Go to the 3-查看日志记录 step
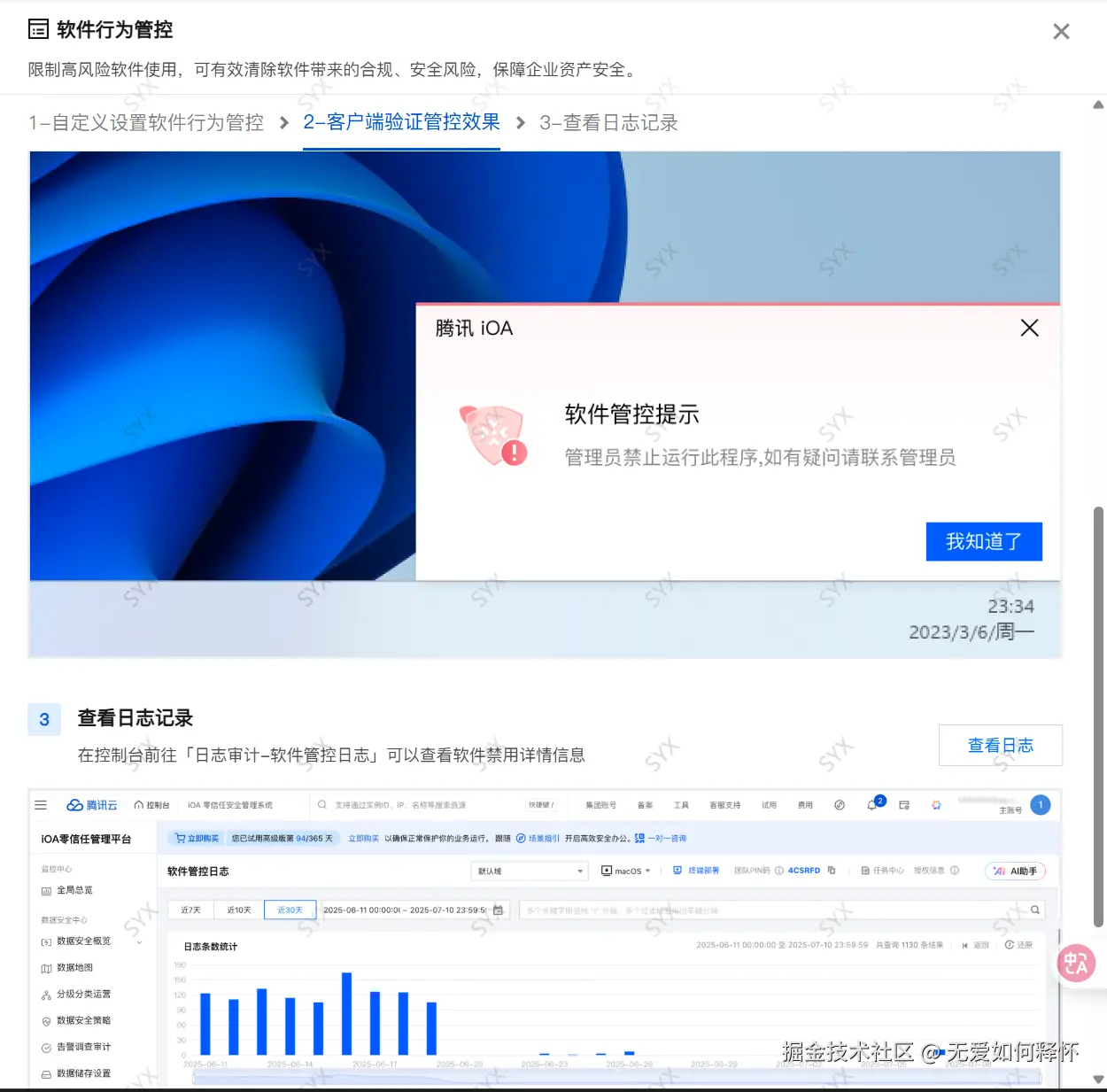 608,122
